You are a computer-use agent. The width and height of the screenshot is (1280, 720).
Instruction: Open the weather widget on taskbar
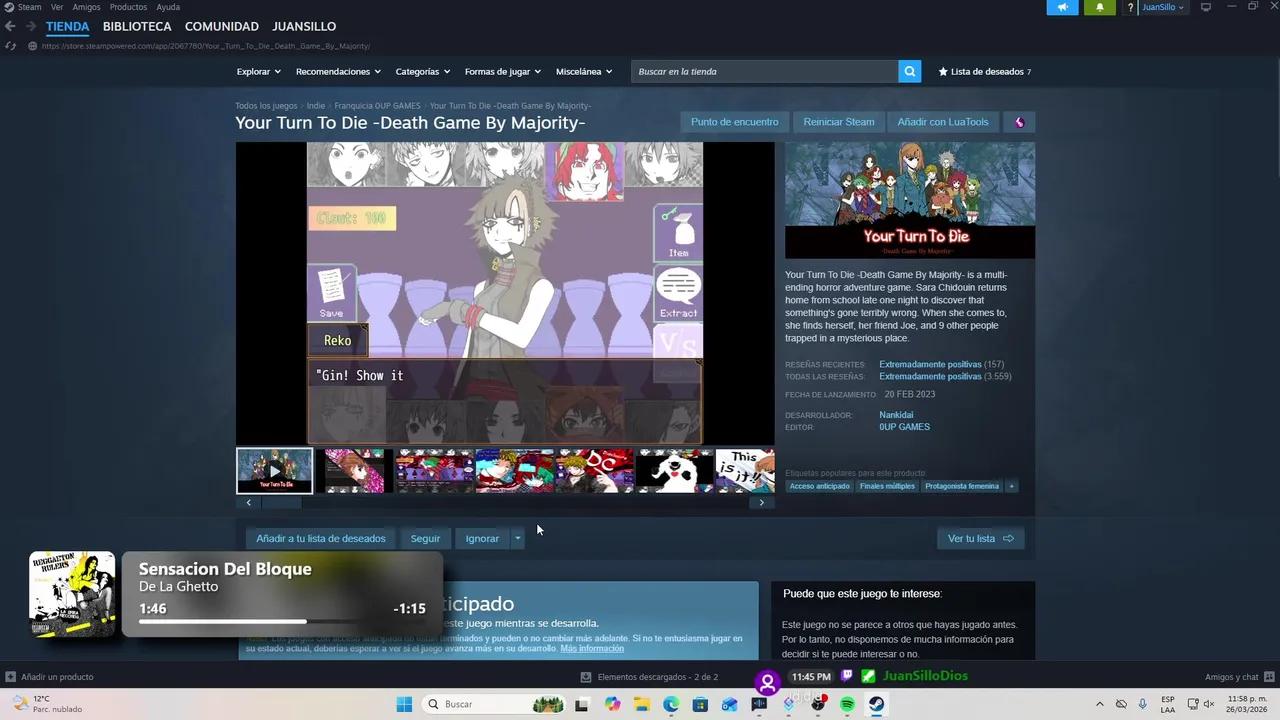45,704
